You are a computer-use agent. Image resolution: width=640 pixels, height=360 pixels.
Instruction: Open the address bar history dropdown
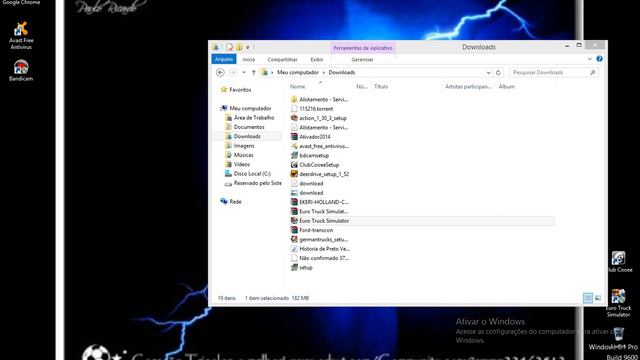coord(488,73)
